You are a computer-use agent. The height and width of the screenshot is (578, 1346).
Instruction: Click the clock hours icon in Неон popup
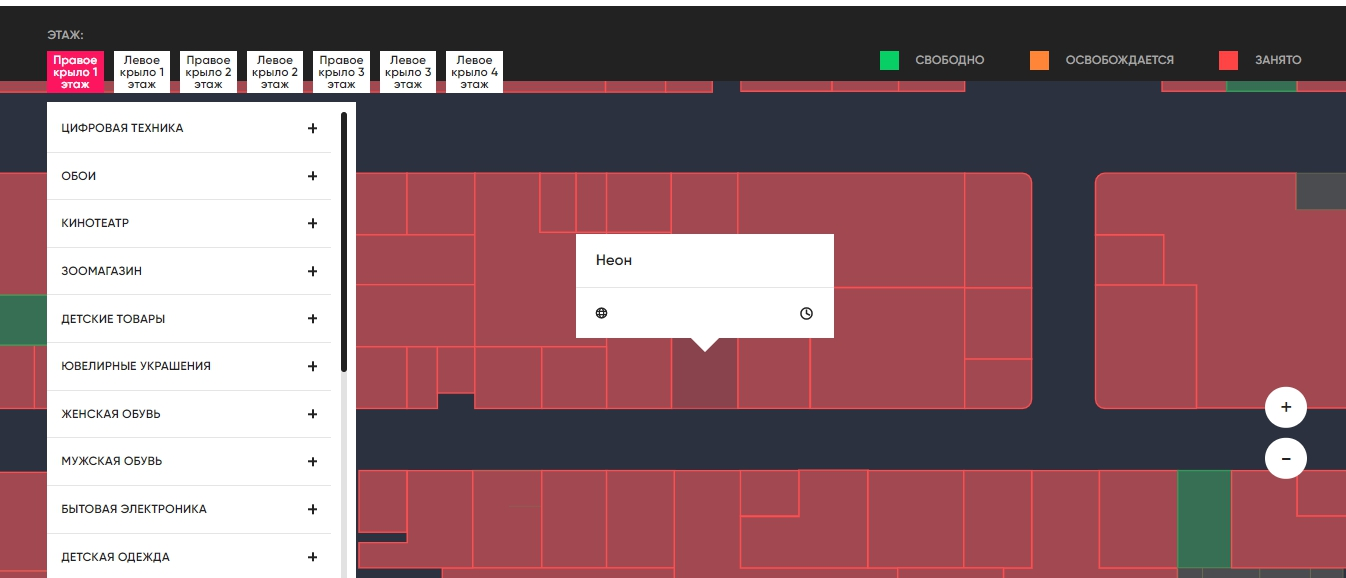[x=806, y=313]
